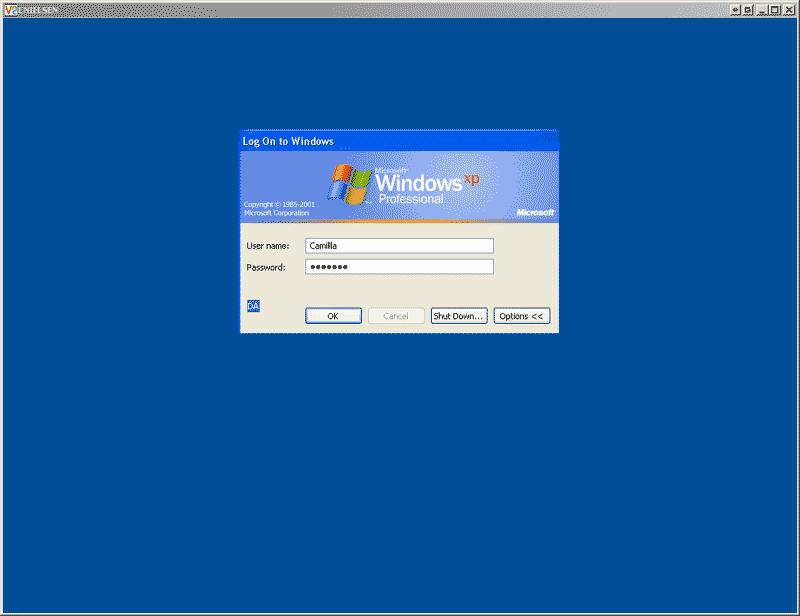Focus the User name field containing Camilla
The width and height of the screenshot is (800, 616).
399,245
